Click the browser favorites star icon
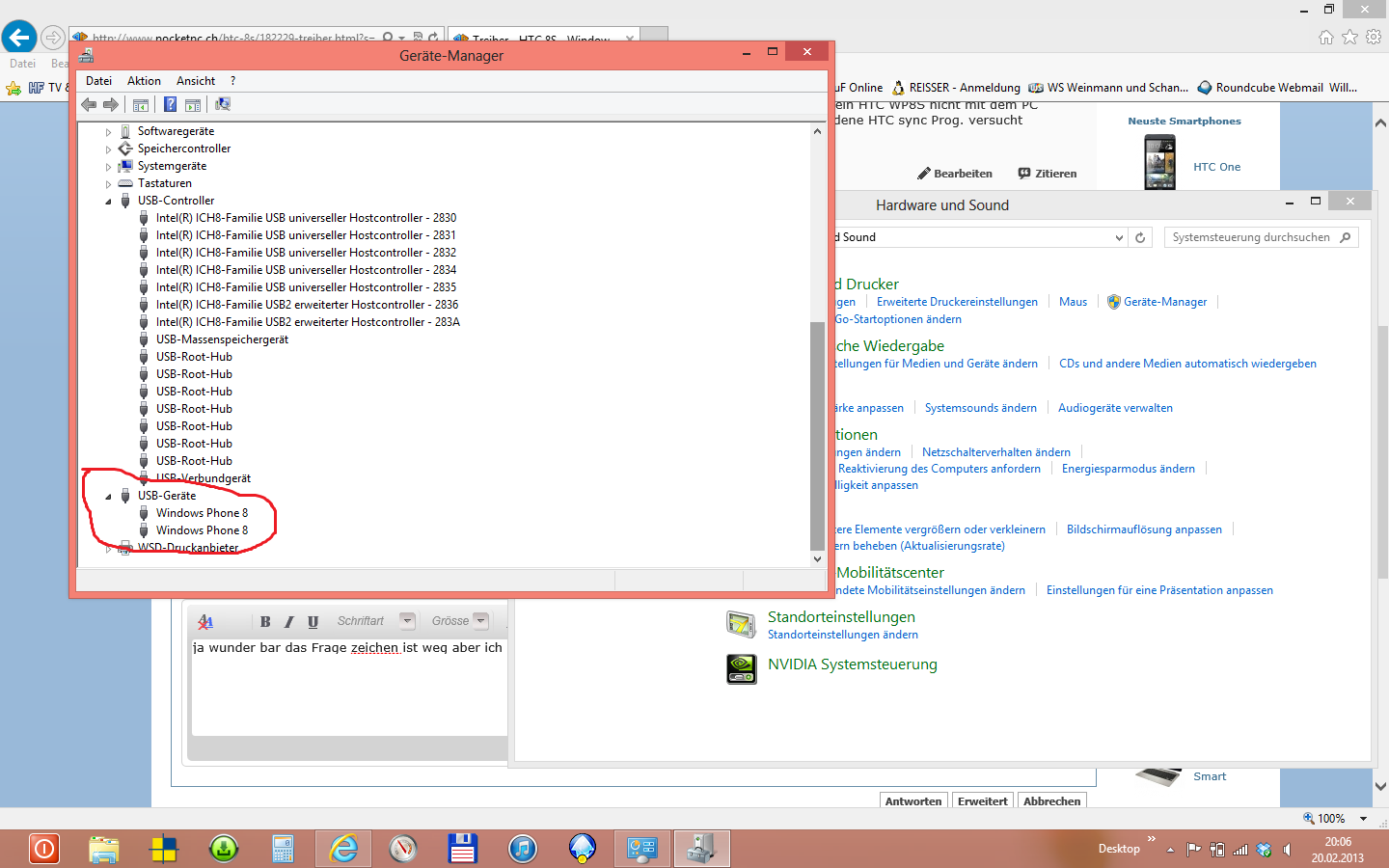This screenshot has height=868, width=1389. [x=1349, y=37]
